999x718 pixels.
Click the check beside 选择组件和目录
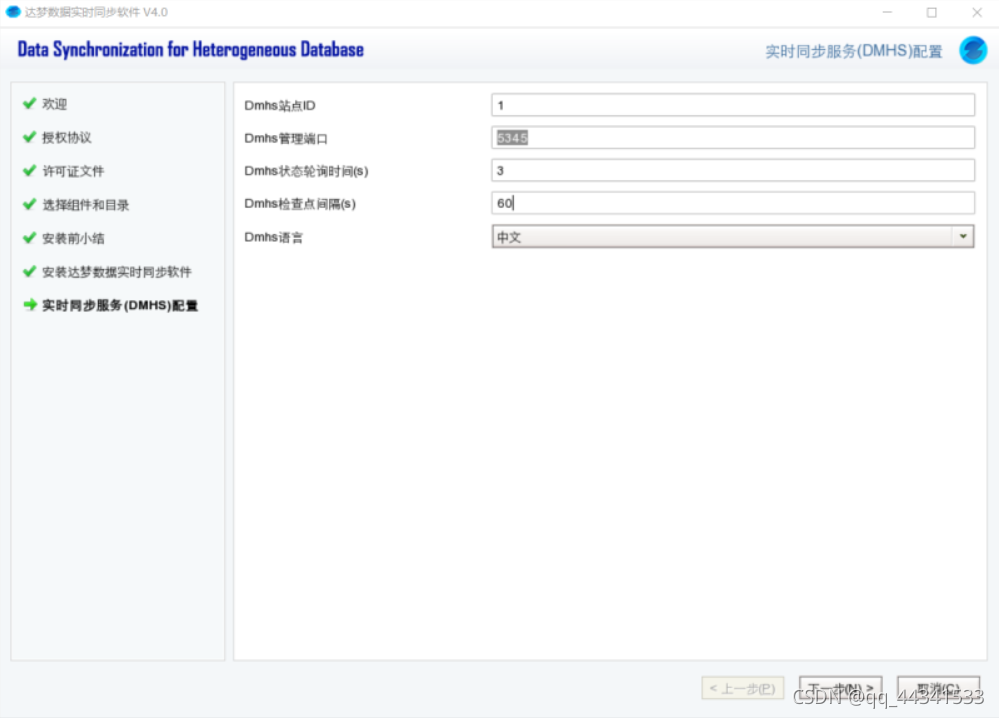point(29,205)
